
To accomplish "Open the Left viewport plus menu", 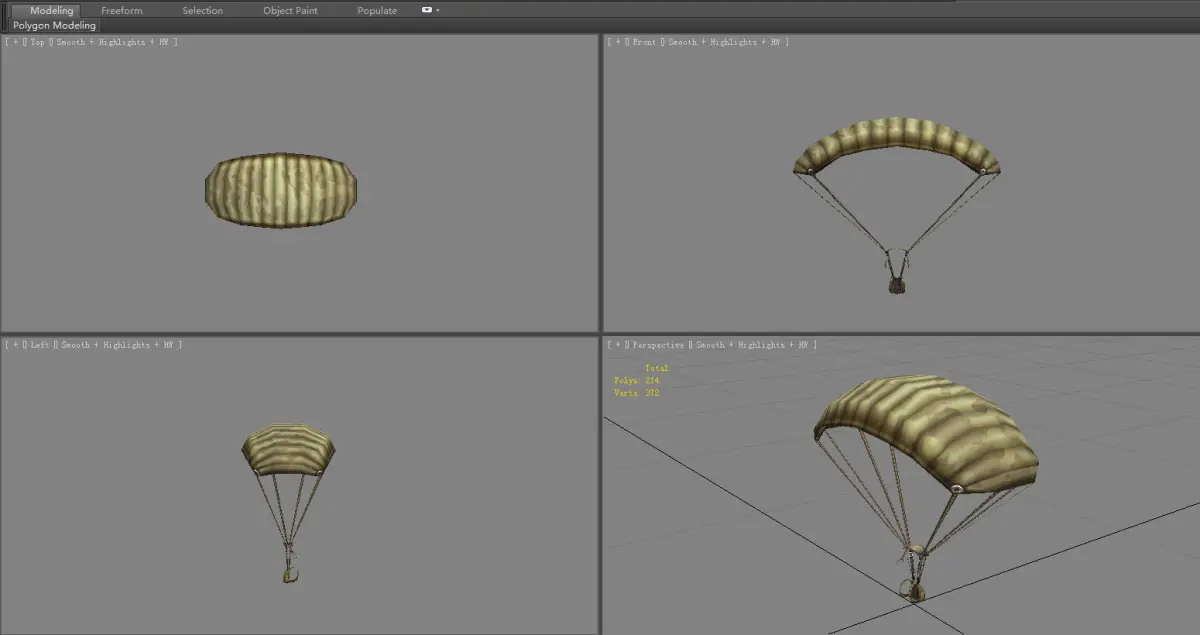I will tap(15, 345).
